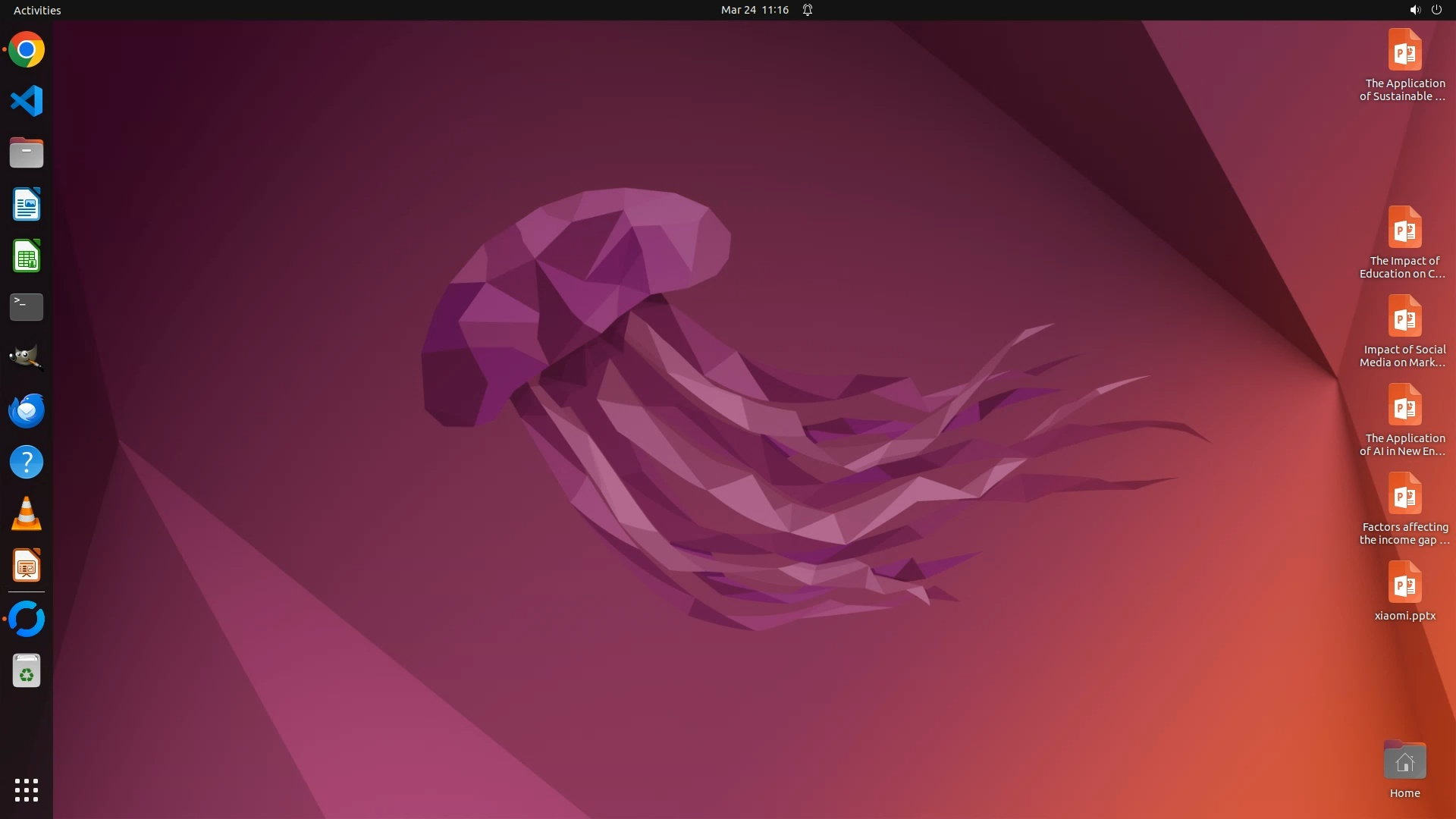Click the Activities button
This screenshot has width=1456, height=819.
point(37,10)
